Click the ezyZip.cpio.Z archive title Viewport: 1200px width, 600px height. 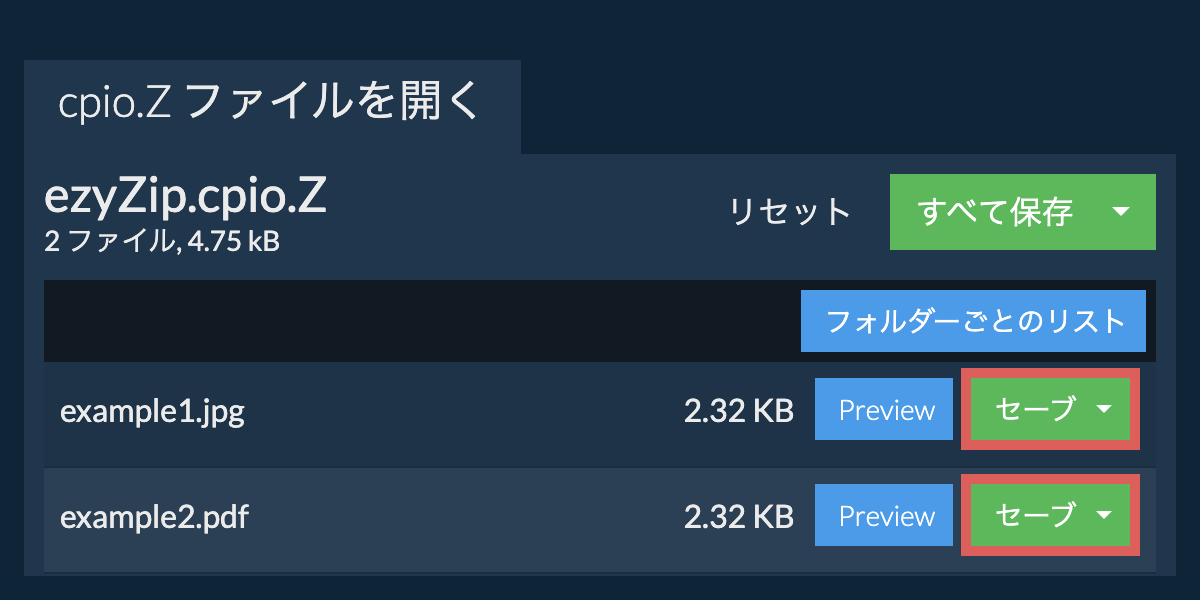[x=185, y=198]
